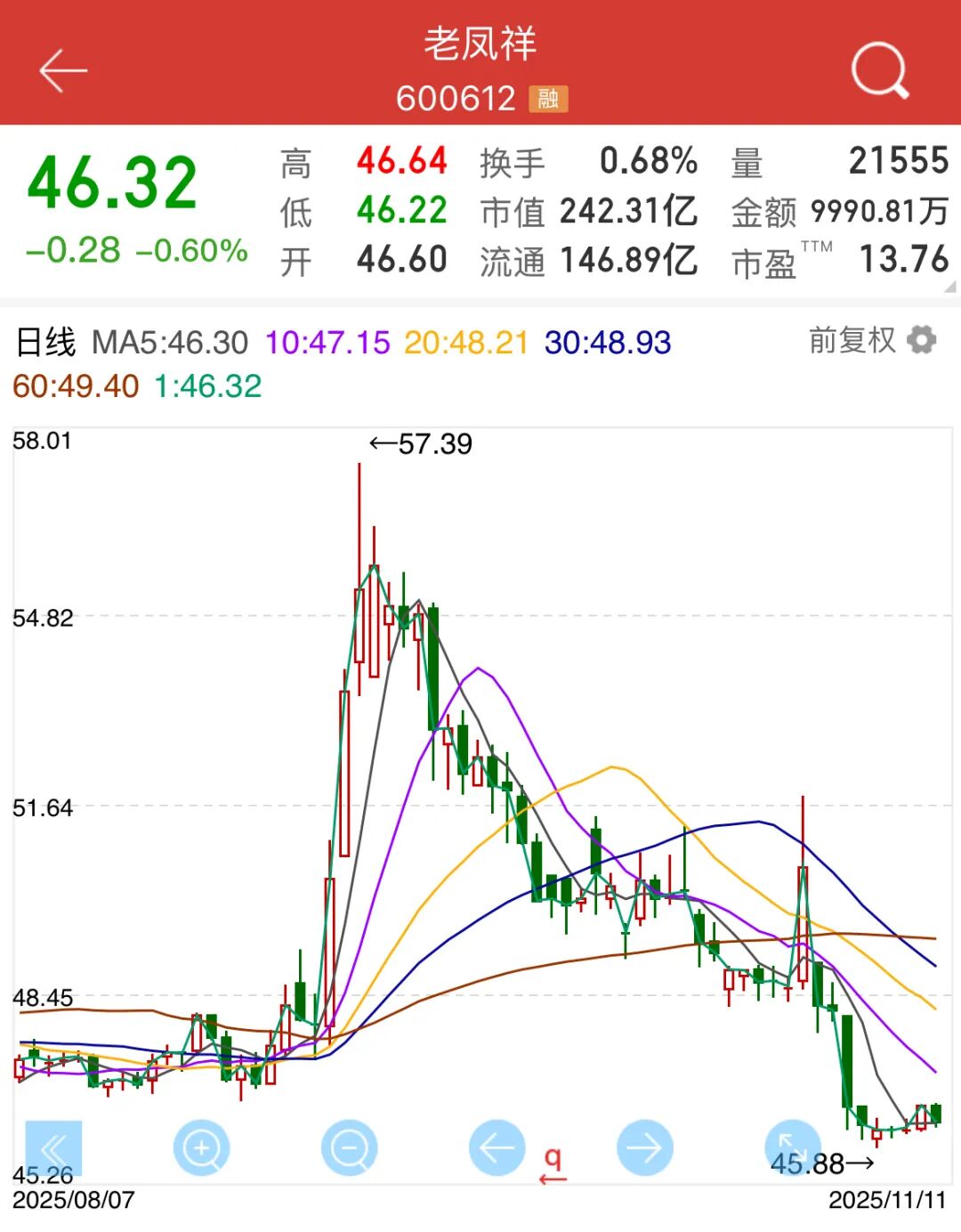Open fullscreen chart via the expand button
Viewport: 961px width, 1232px height.
point(792,1147)
